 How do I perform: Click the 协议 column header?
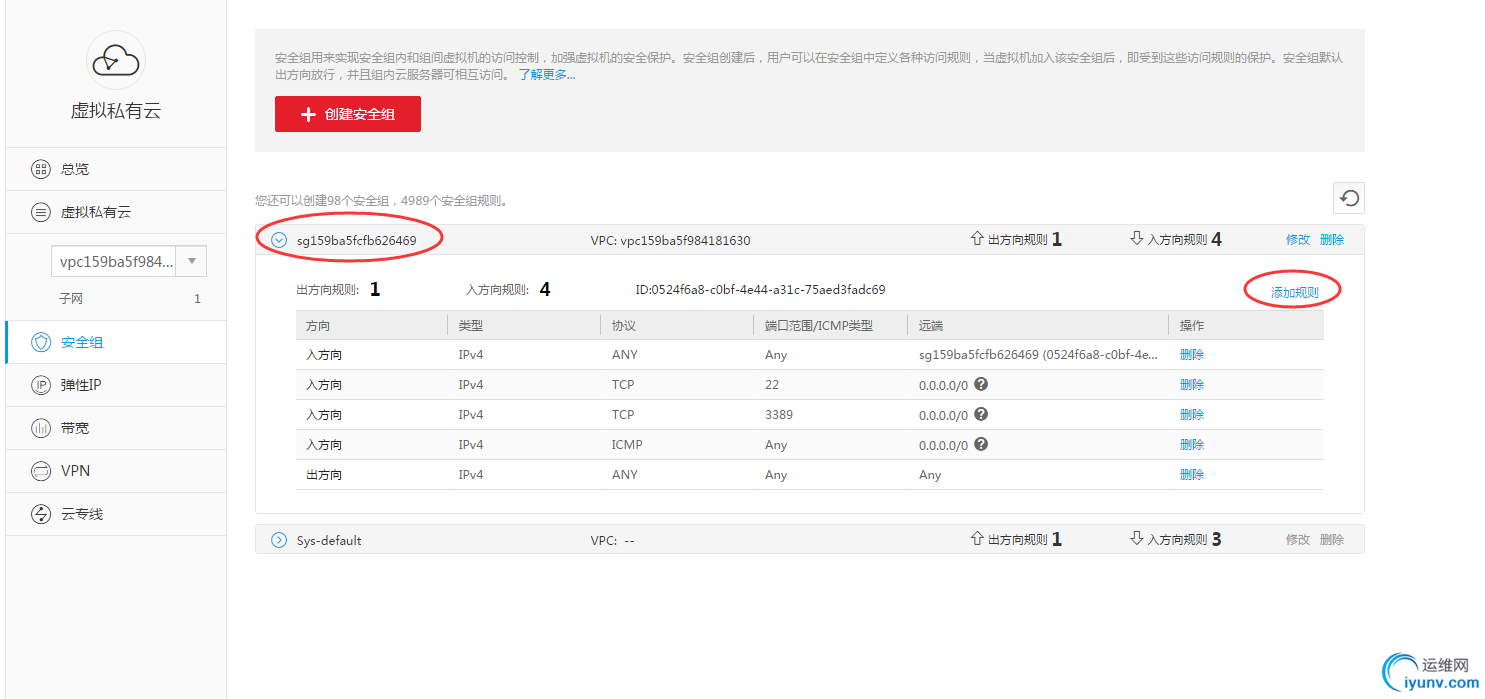click(624, 326)
